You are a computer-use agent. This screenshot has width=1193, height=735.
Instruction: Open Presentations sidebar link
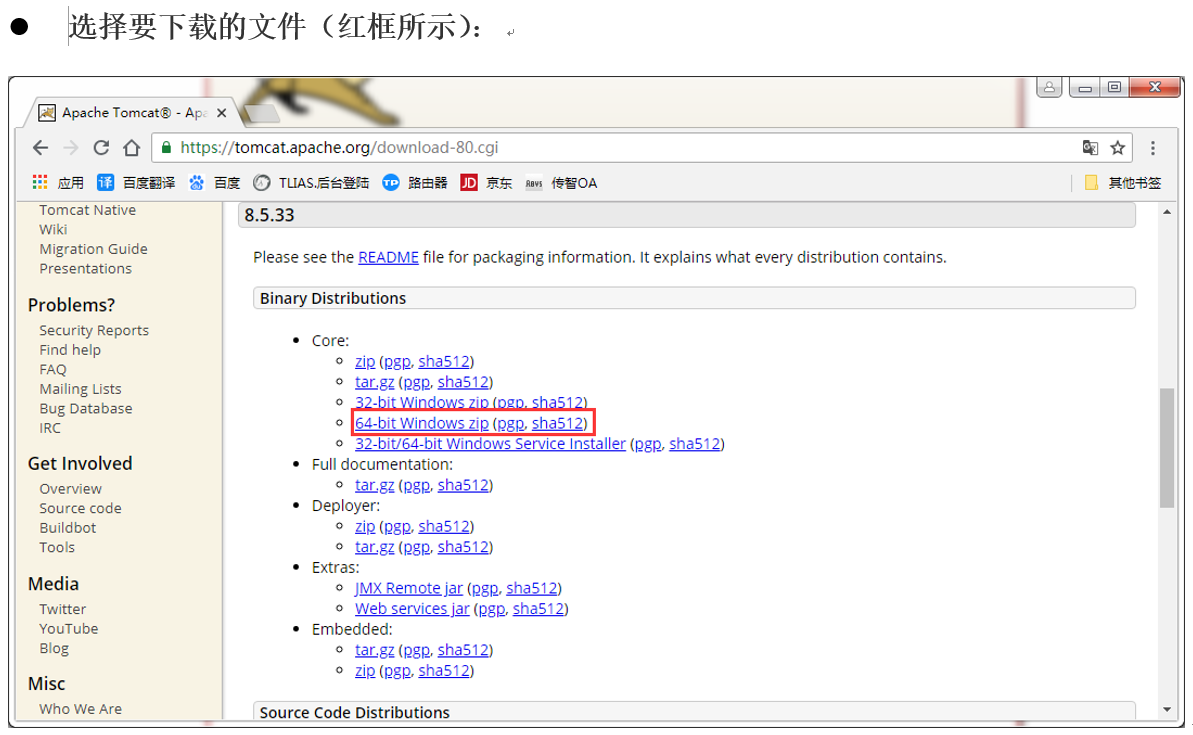pyautogui.click(x=85, y=269)
